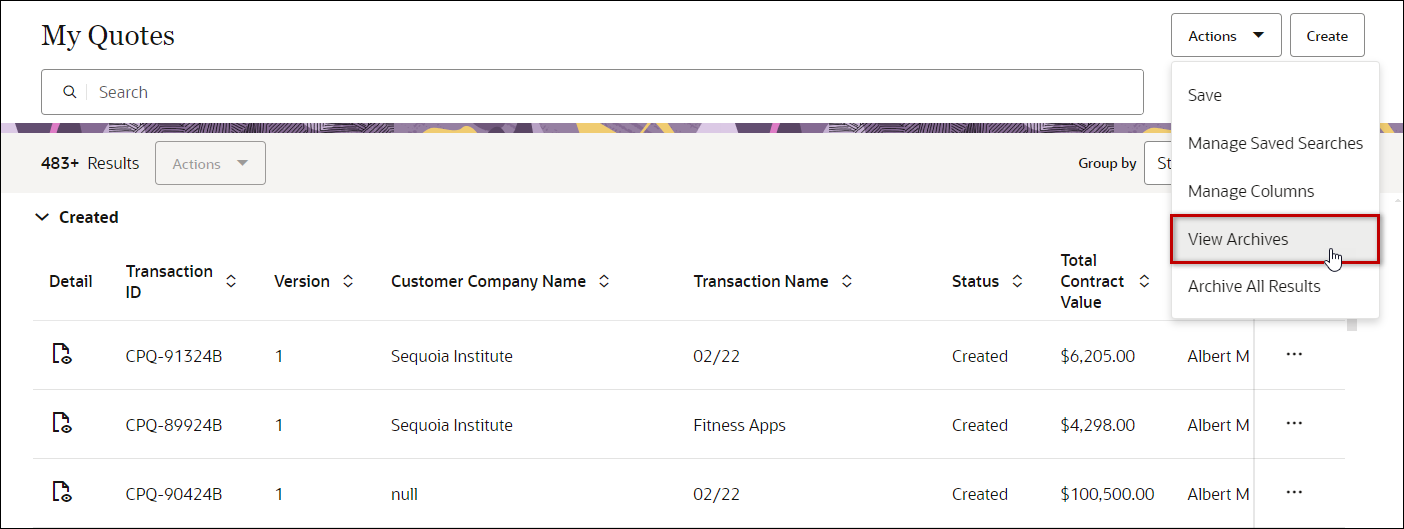Open row actions ellipsis for Sequoia Institute 02/22
Image resolution: width=1404 pixels, height=529 pixels.
click(x=1294, y=354)
